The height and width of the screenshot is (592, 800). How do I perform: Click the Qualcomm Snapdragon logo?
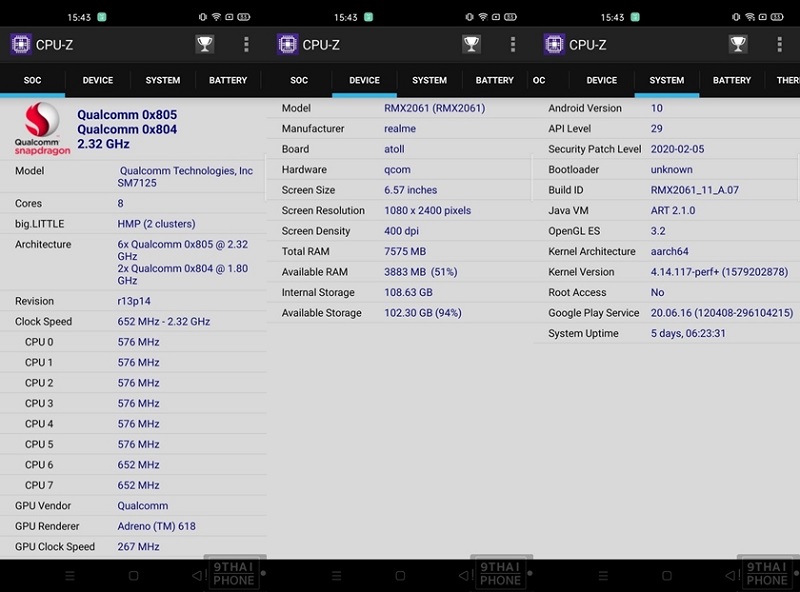click(42, 129)
